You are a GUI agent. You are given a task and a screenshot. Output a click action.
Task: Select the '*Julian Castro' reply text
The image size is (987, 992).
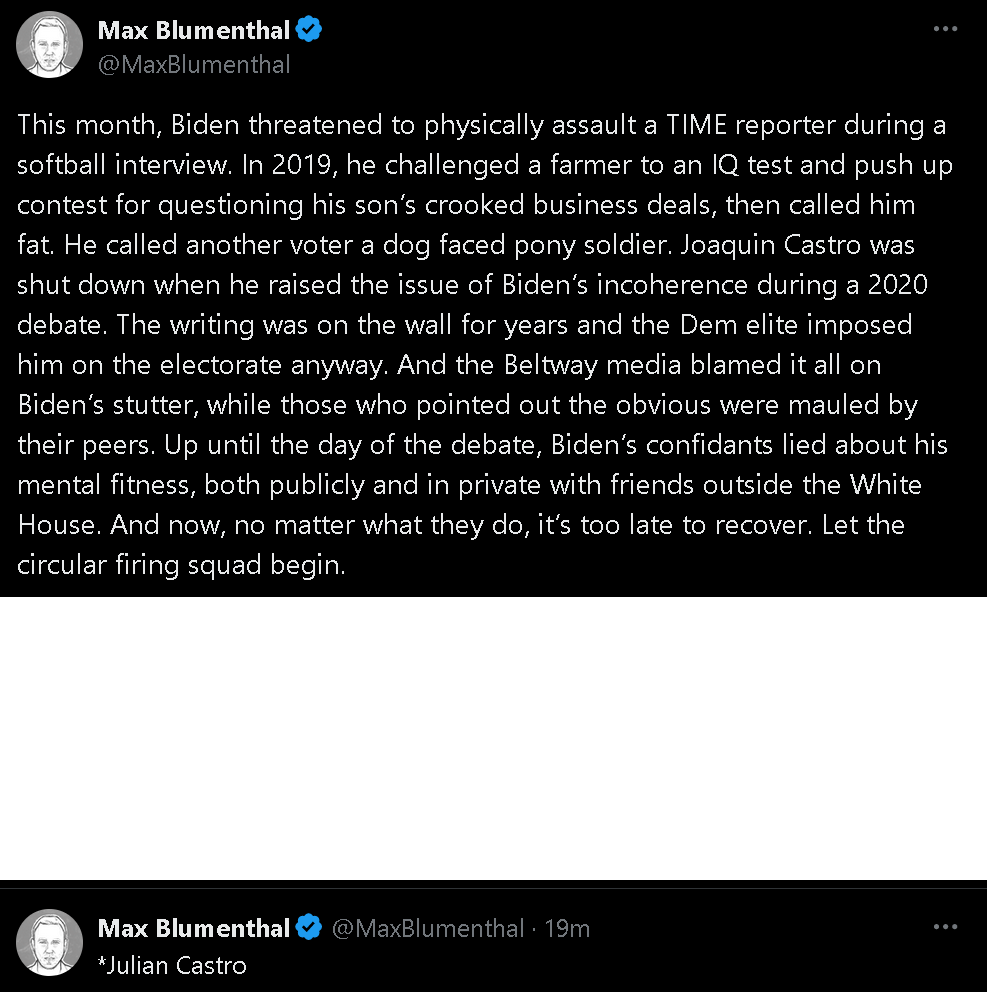(172, 965)
